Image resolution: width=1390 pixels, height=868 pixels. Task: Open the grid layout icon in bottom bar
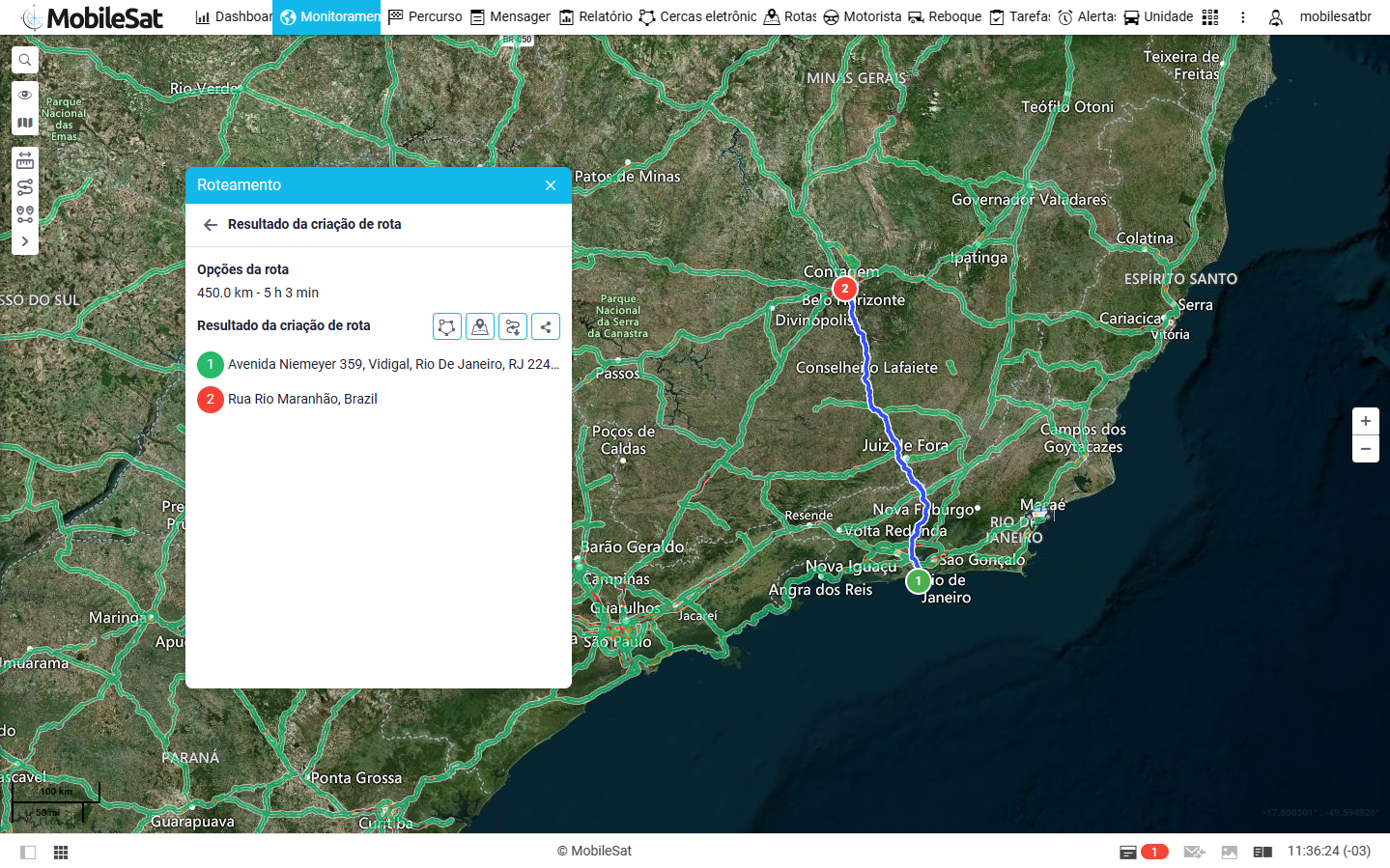(x=61, y=852)
